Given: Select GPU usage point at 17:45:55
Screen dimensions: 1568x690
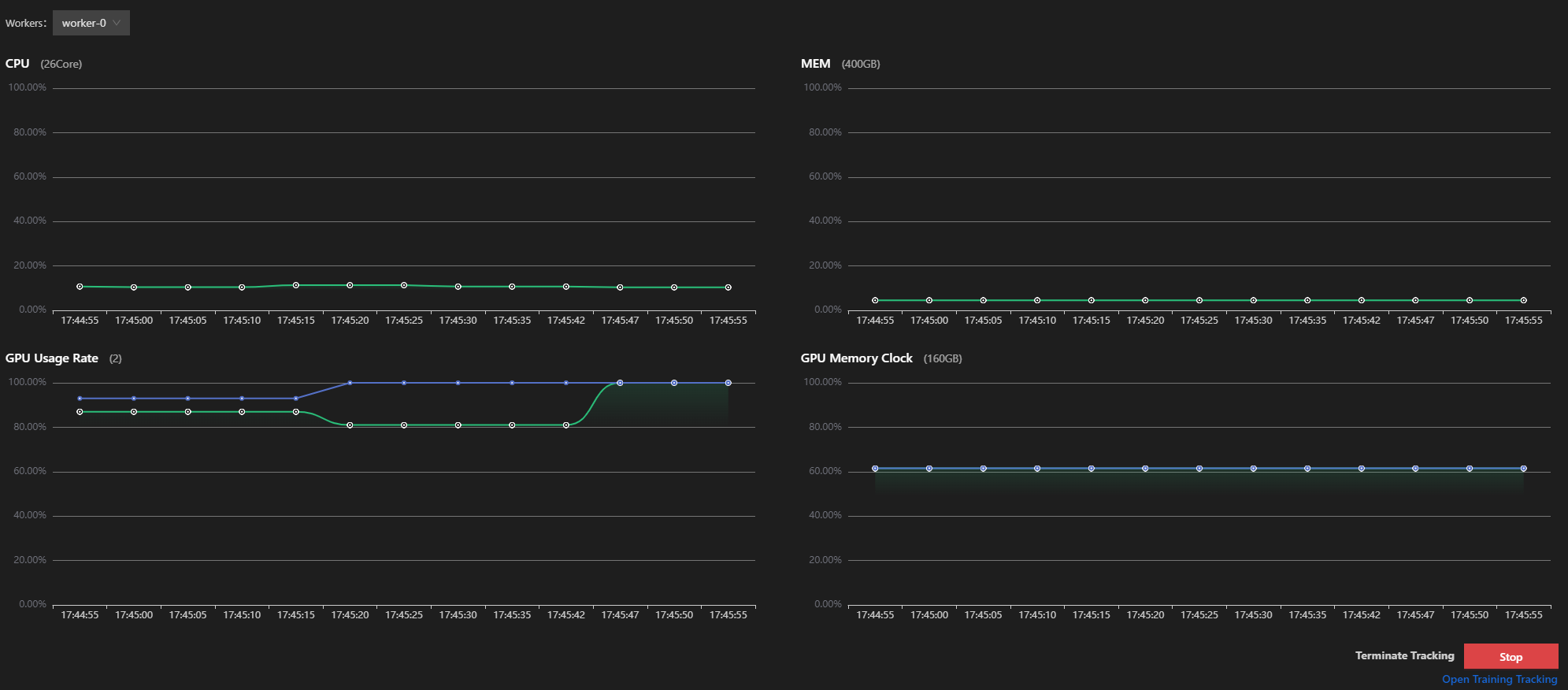Looking at the screenshot, I should (728, 383).
